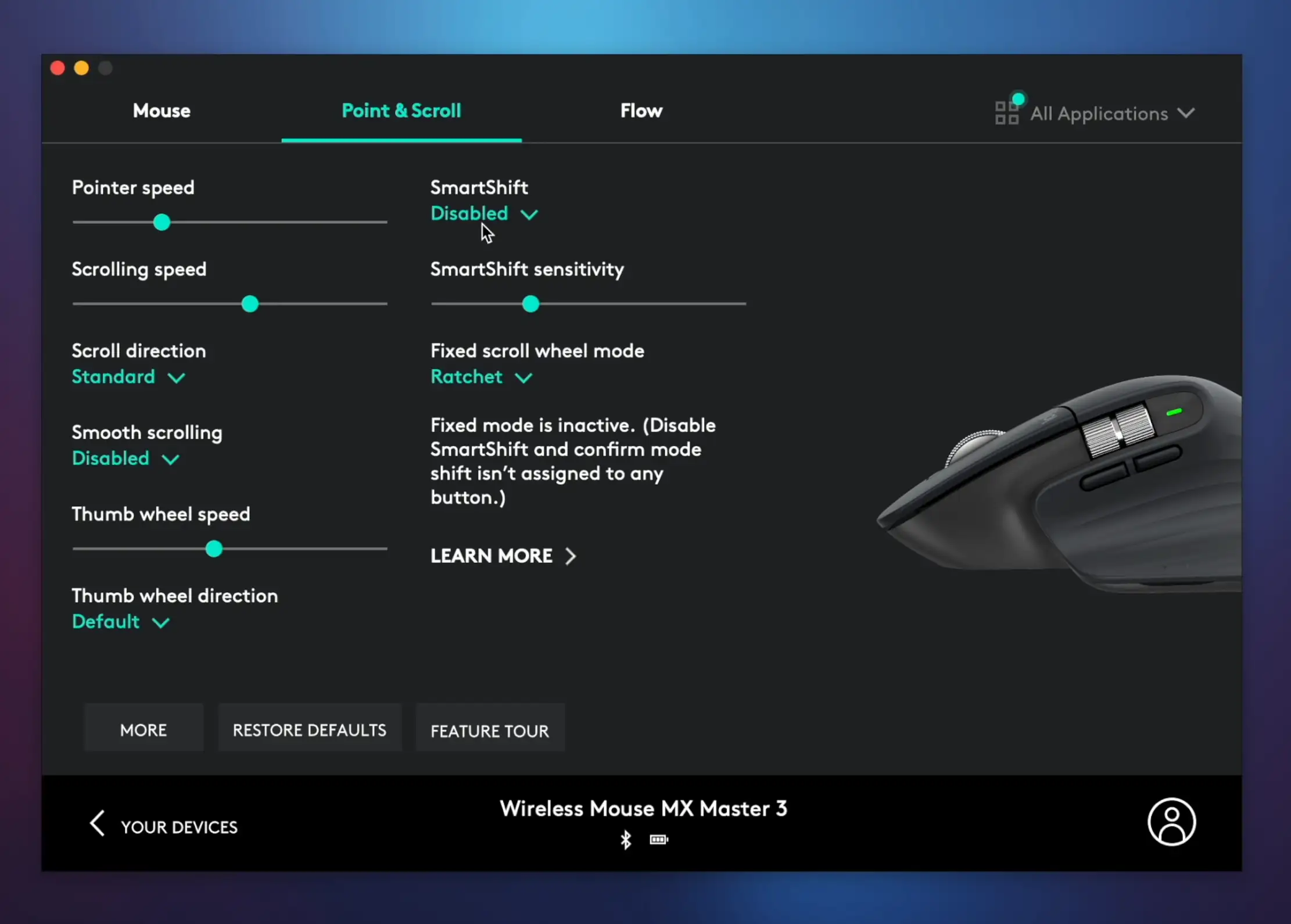Open the Flow tab
1291x924 pixels.
click(641, 110)
